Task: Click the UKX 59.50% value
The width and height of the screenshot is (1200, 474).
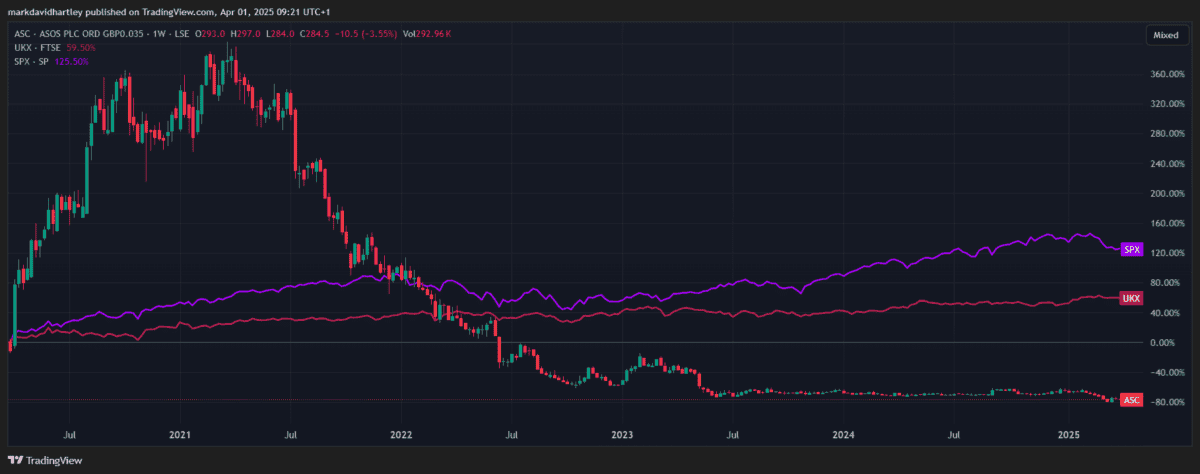Action: point(82,47)
